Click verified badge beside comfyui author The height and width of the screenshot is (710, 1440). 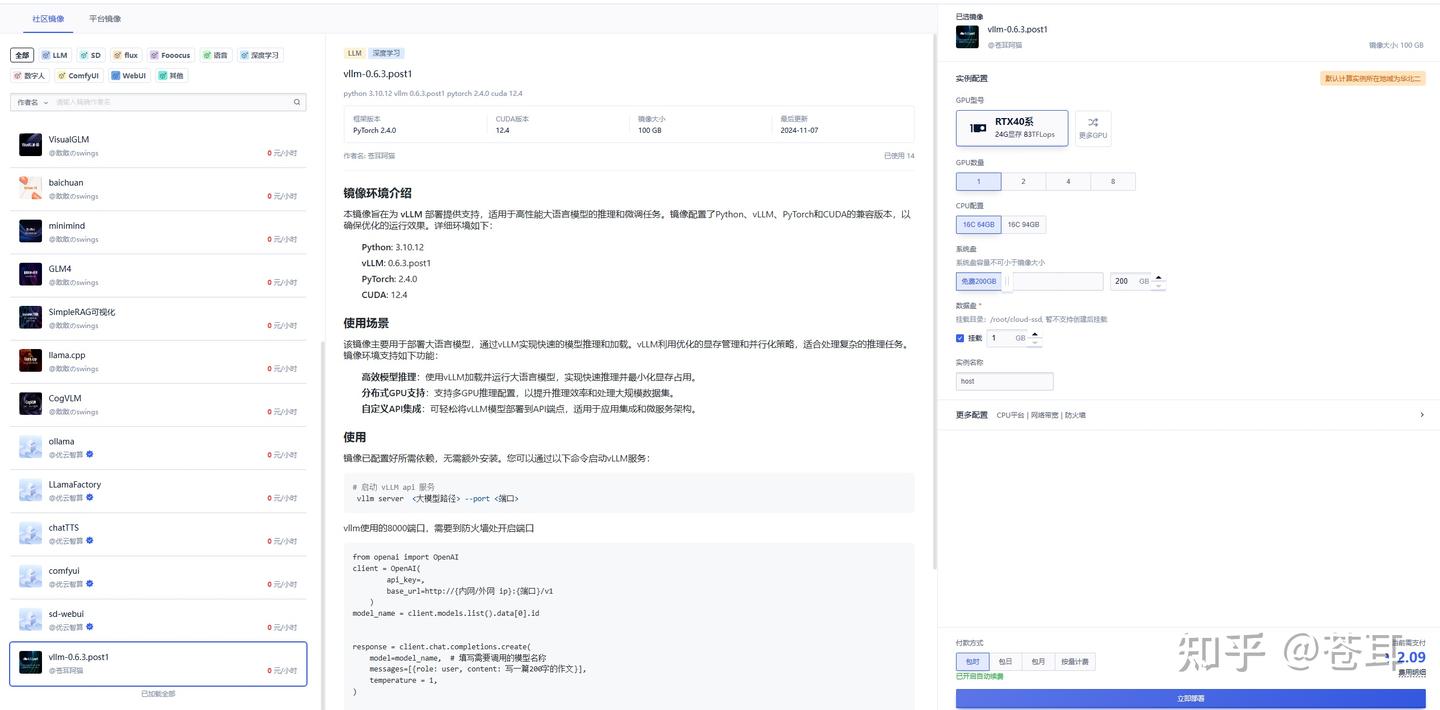pos(90,583)
